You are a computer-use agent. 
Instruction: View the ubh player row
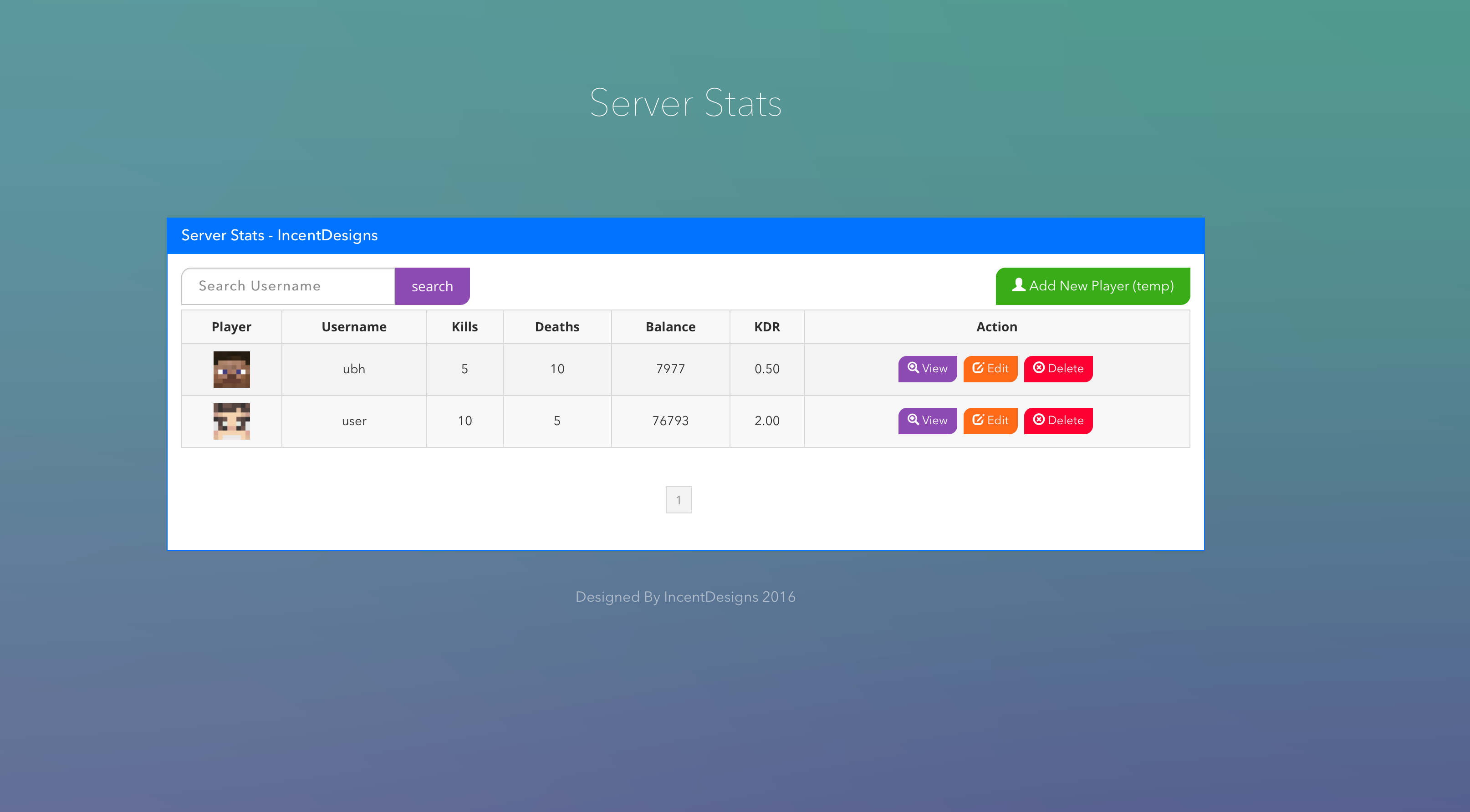click(x=927, y=369)
